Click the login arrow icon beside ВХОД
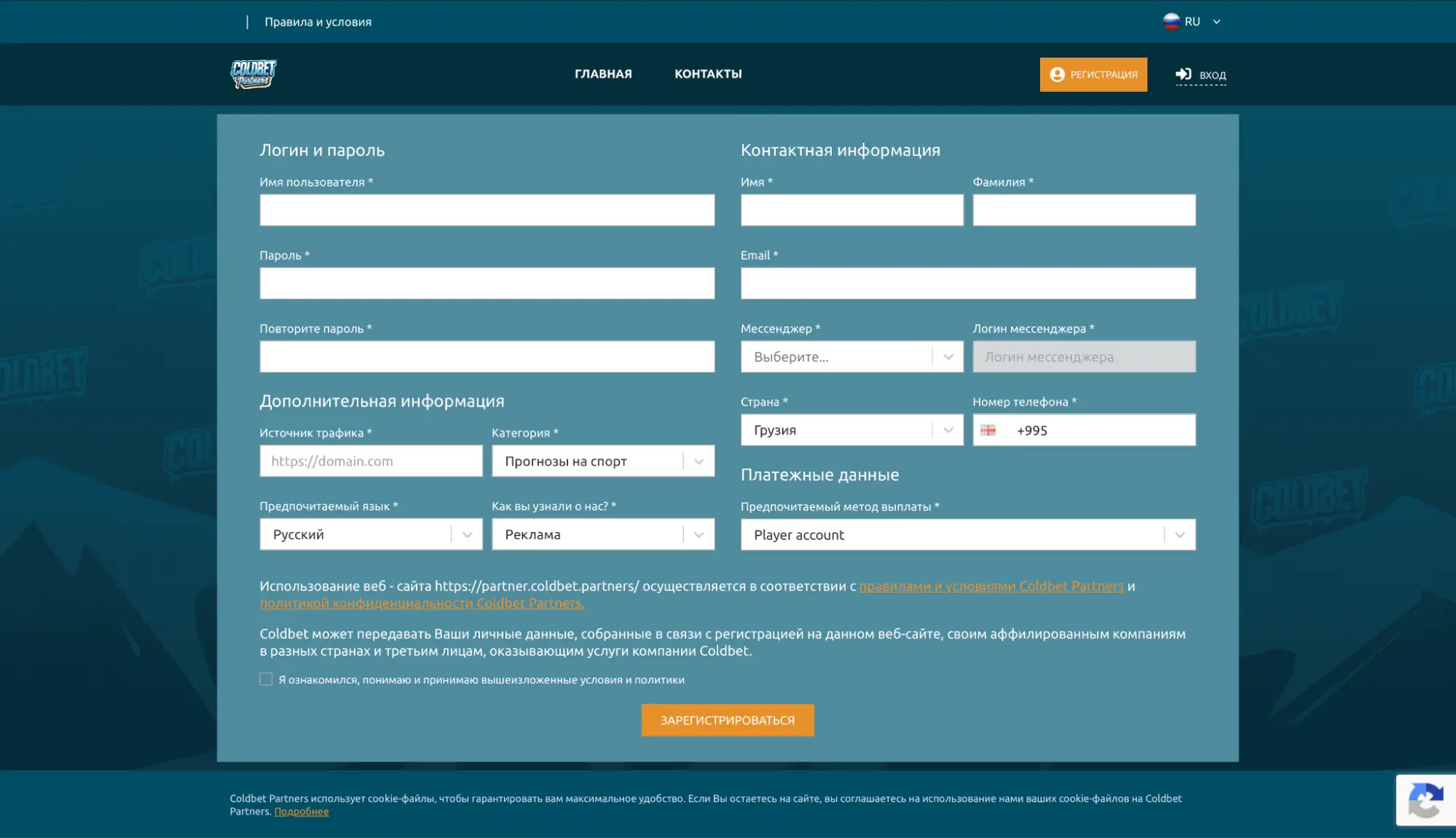This screenshot has height=838, width=1456. coord(1184,74)
